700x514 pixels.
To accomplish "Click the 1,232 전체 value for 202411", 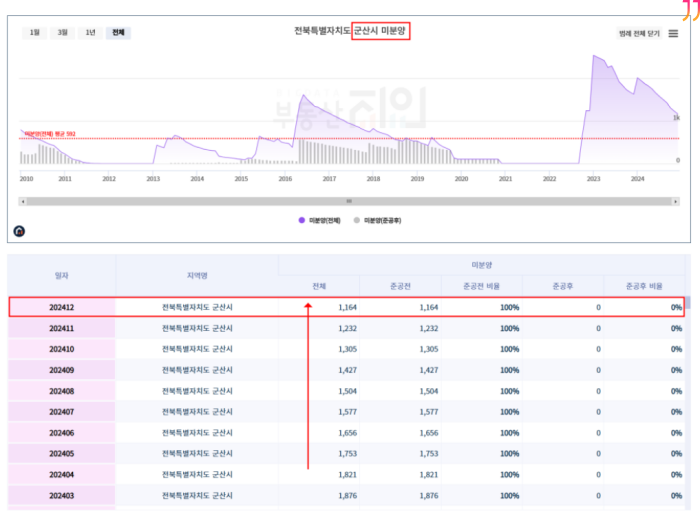I will (347, 328).
